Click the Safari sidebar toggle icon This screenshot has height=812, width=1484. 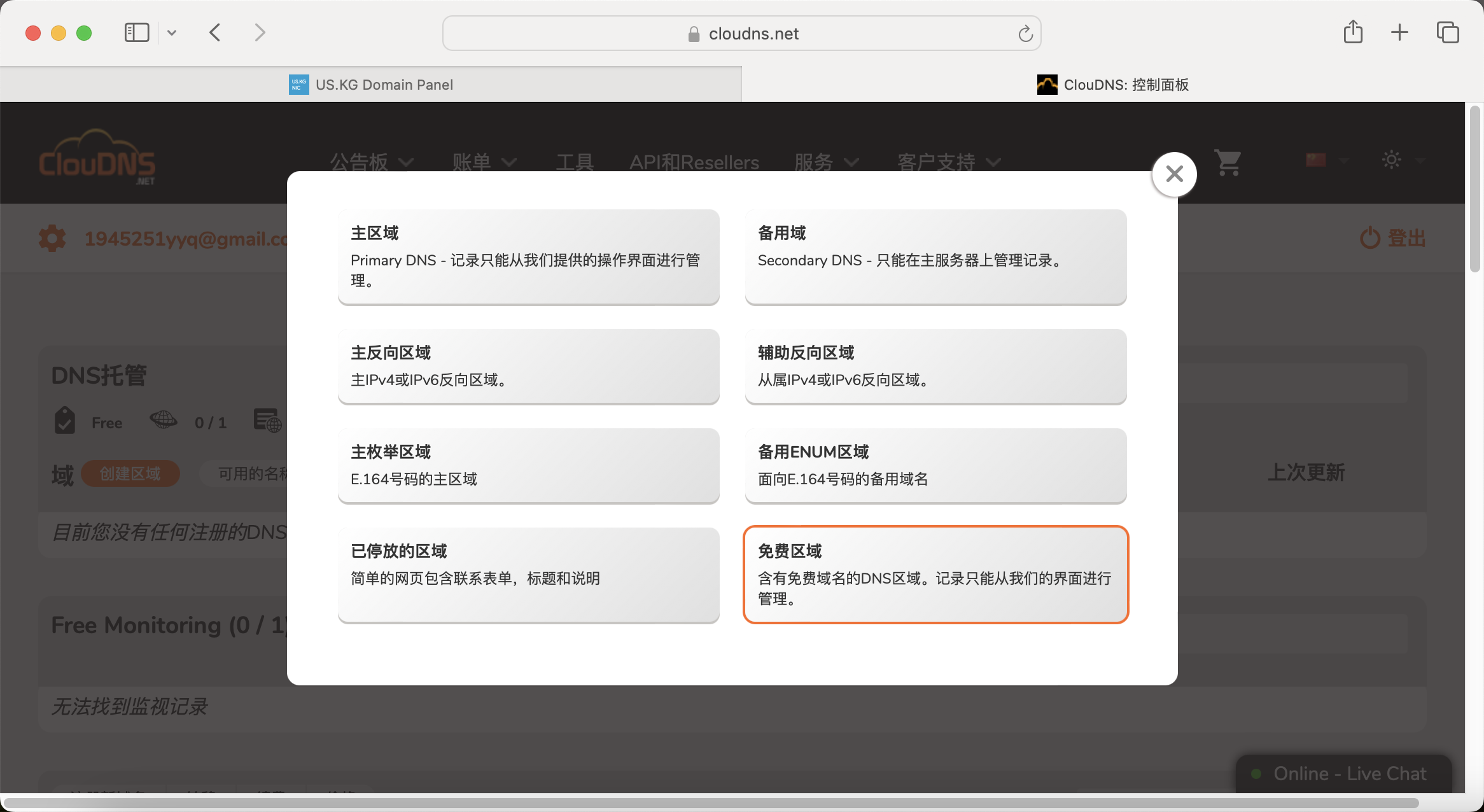tap(137, 32)
